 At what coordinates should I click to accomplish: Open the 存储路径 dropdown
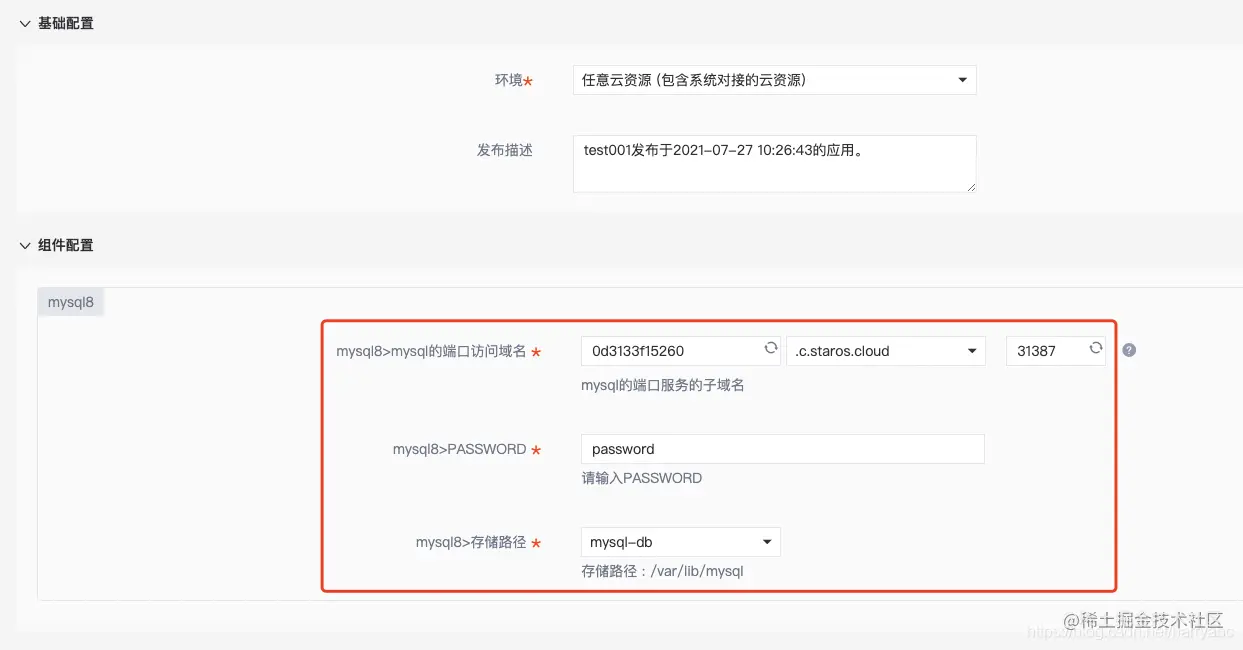click(x=680, y=541)
